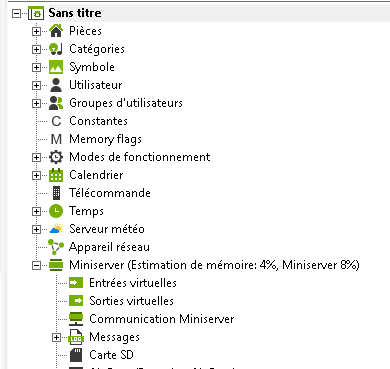Screen dimensions: 390x369
Task: Select the Carte SD card icon
Action: tap(76, 355)
